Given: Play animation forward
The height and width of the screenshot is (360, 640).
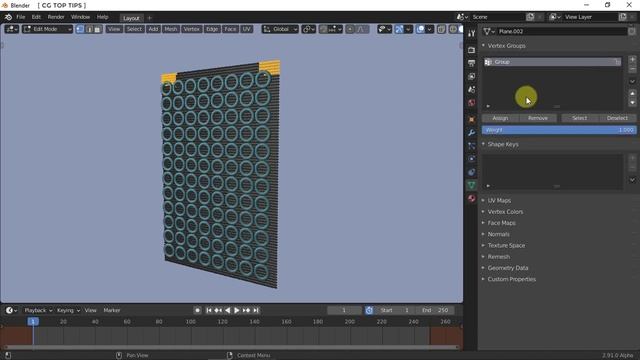Looking at the screenshot, I should (237, 310).
